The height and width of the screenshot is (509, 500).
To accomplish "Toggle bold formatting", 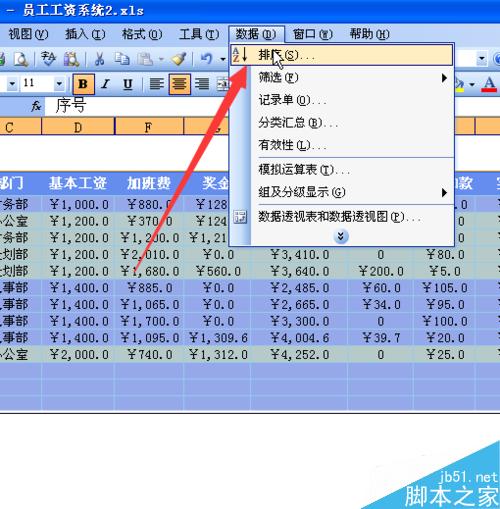I will (83, 84).
